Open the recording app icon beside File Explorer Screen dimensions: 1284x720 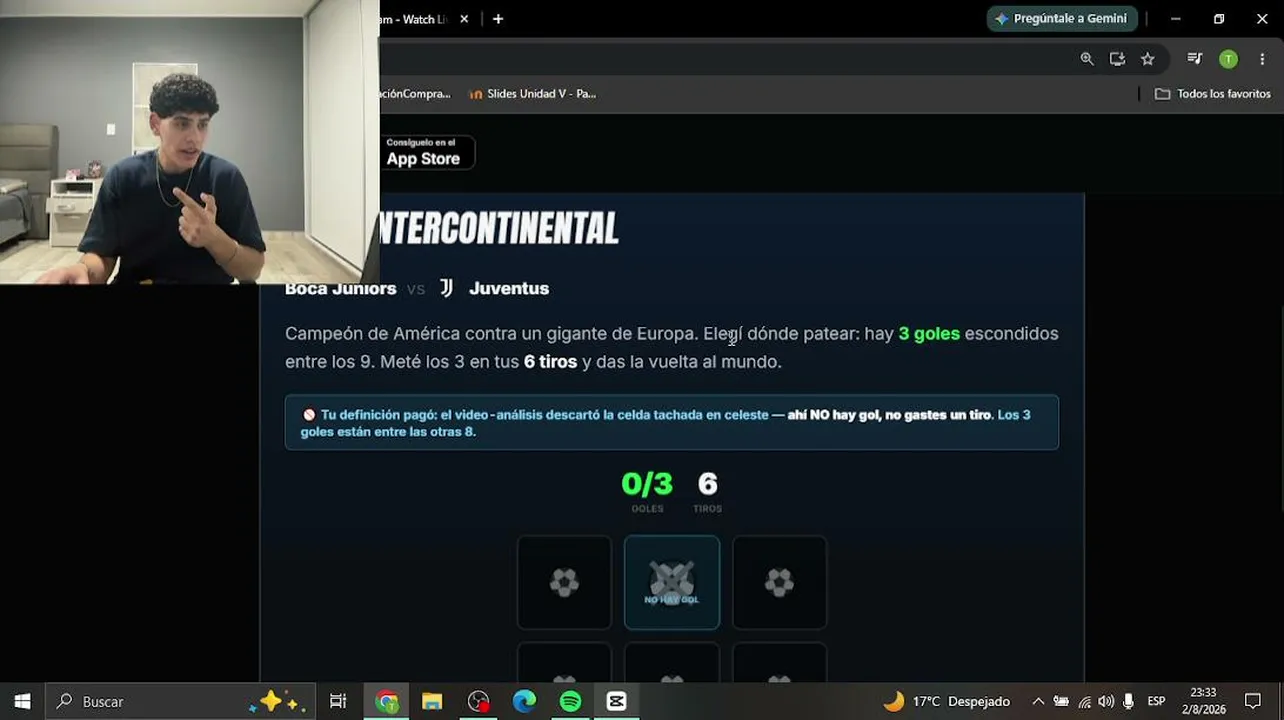(478, 702)
